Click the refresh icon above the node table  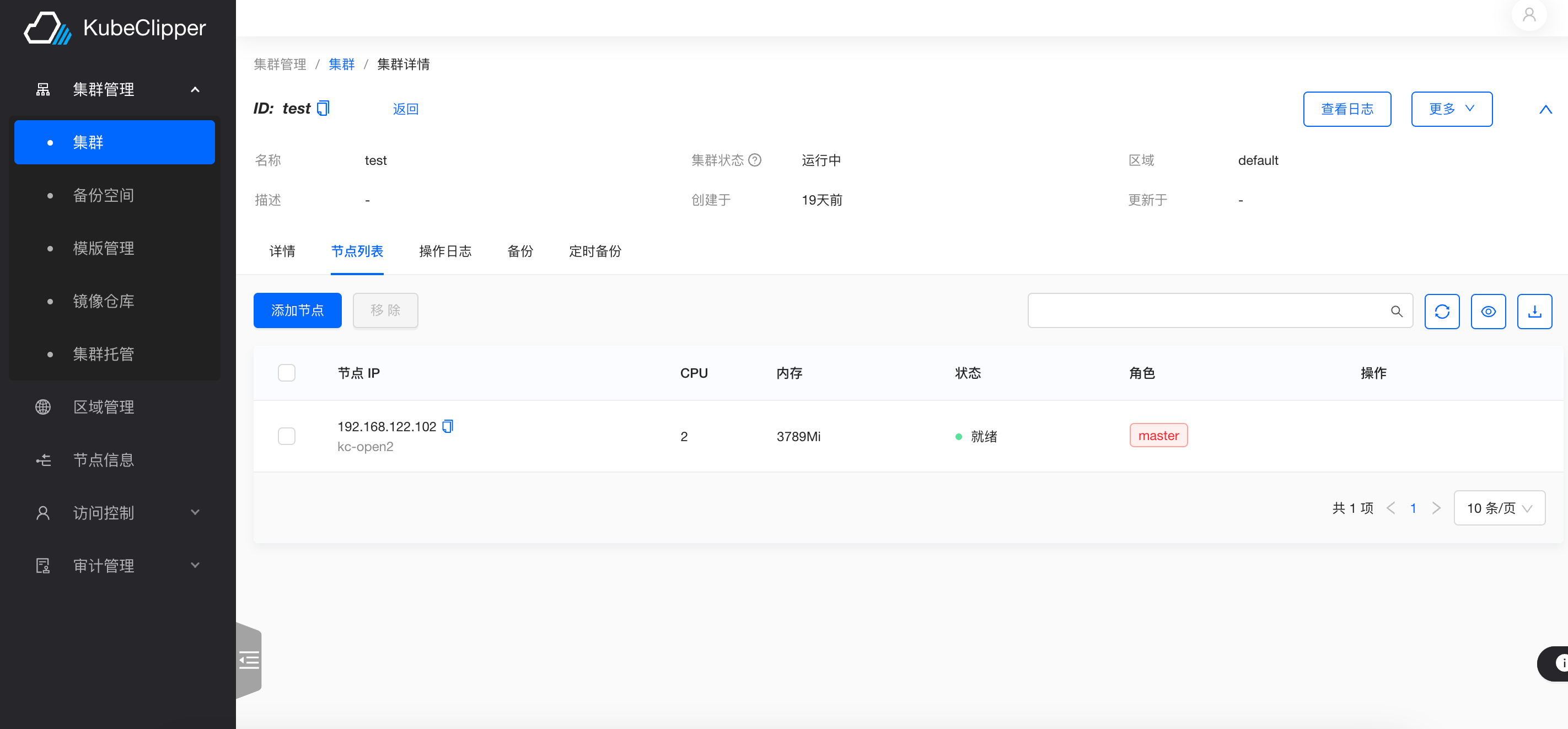click(x=1442, y=311)
